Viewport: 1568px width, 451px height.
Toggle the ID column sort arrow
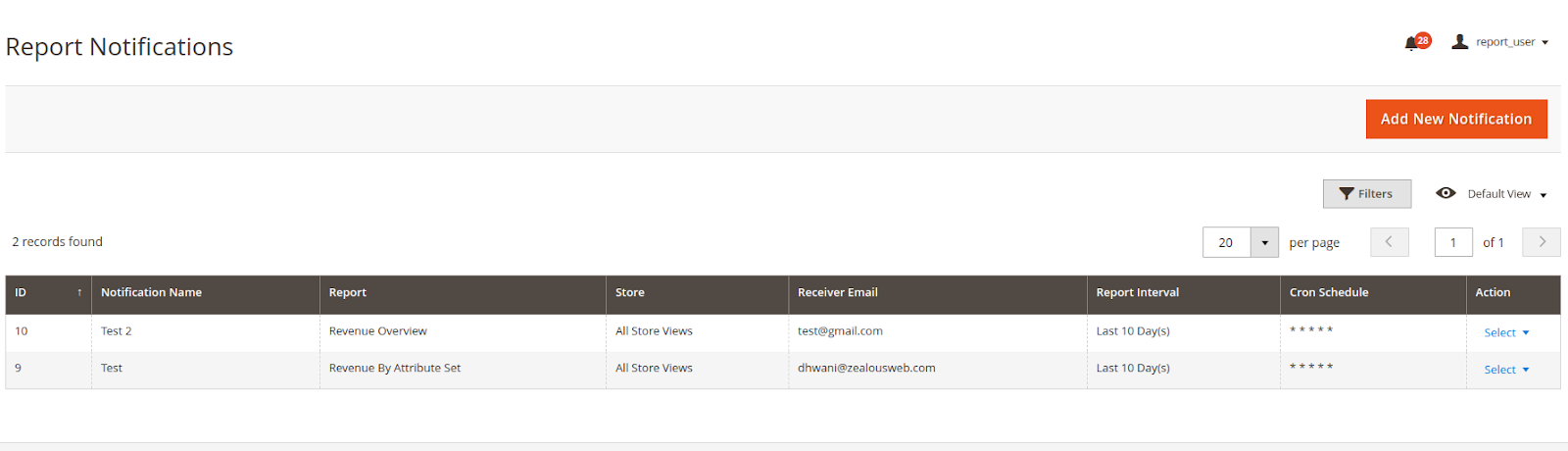point(79,293)
